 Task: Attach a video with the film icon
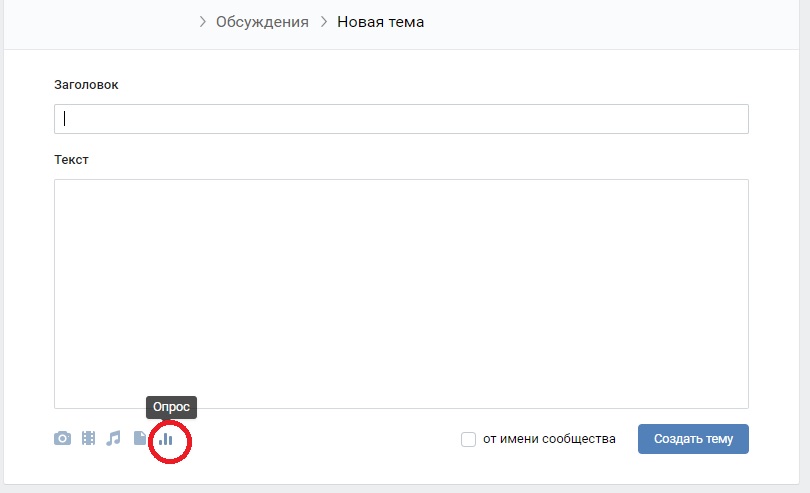point(88,438)
